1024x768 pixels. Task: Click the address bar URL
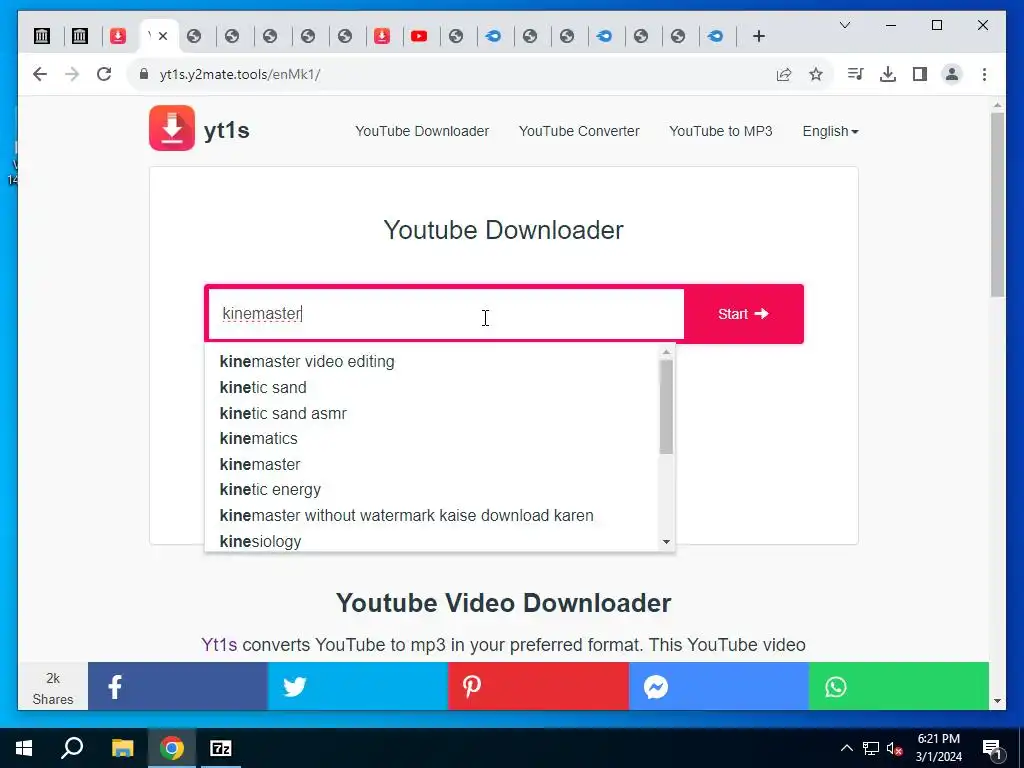[x=240, y=74]
